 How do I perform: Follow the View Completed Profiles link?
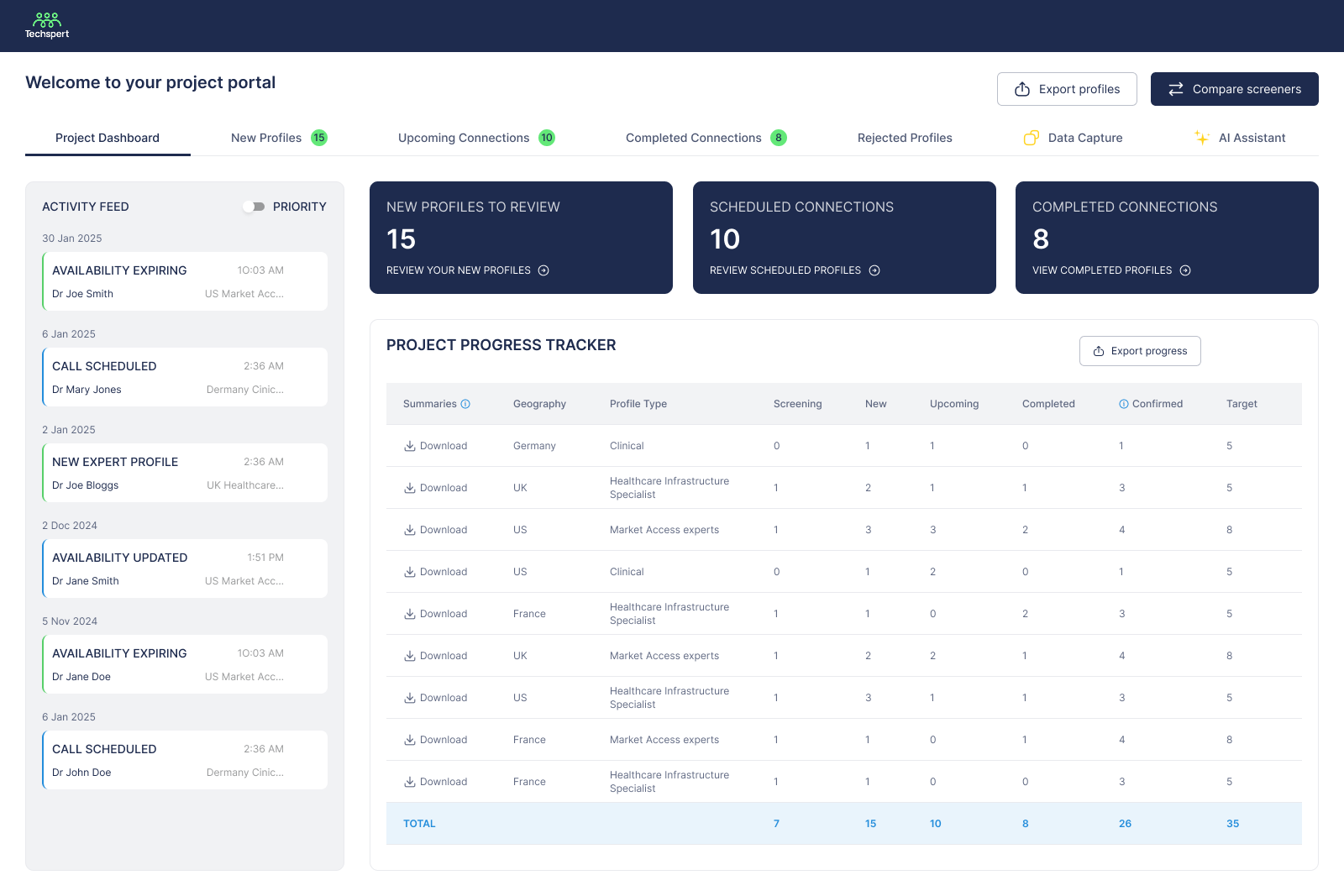click(x=1111, y=270)
